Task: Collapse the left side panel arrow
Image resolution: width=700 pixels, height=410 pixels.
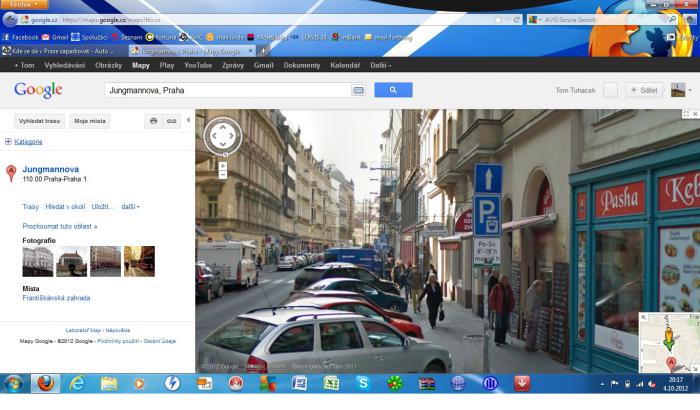Action: coord(188,121)
